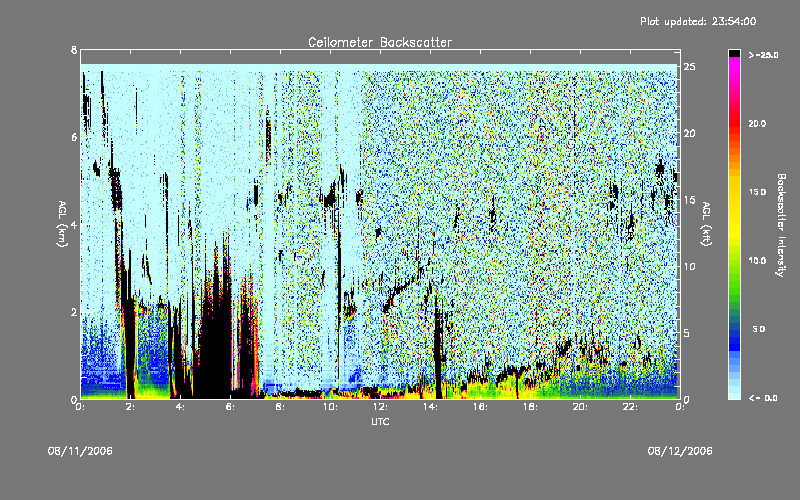This screenshot has height=500, width=800.
Task: Click the black top of the colorbar
Action: 734,53
